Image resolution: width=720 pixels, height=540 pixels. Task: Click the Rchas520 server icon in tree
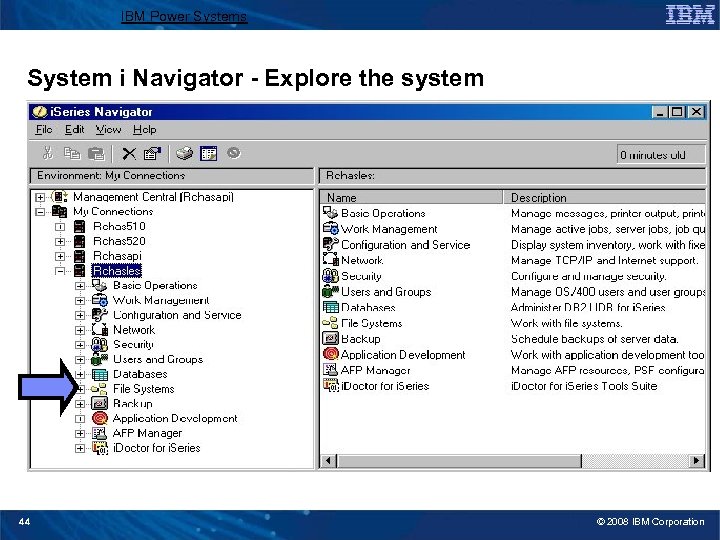79,241
